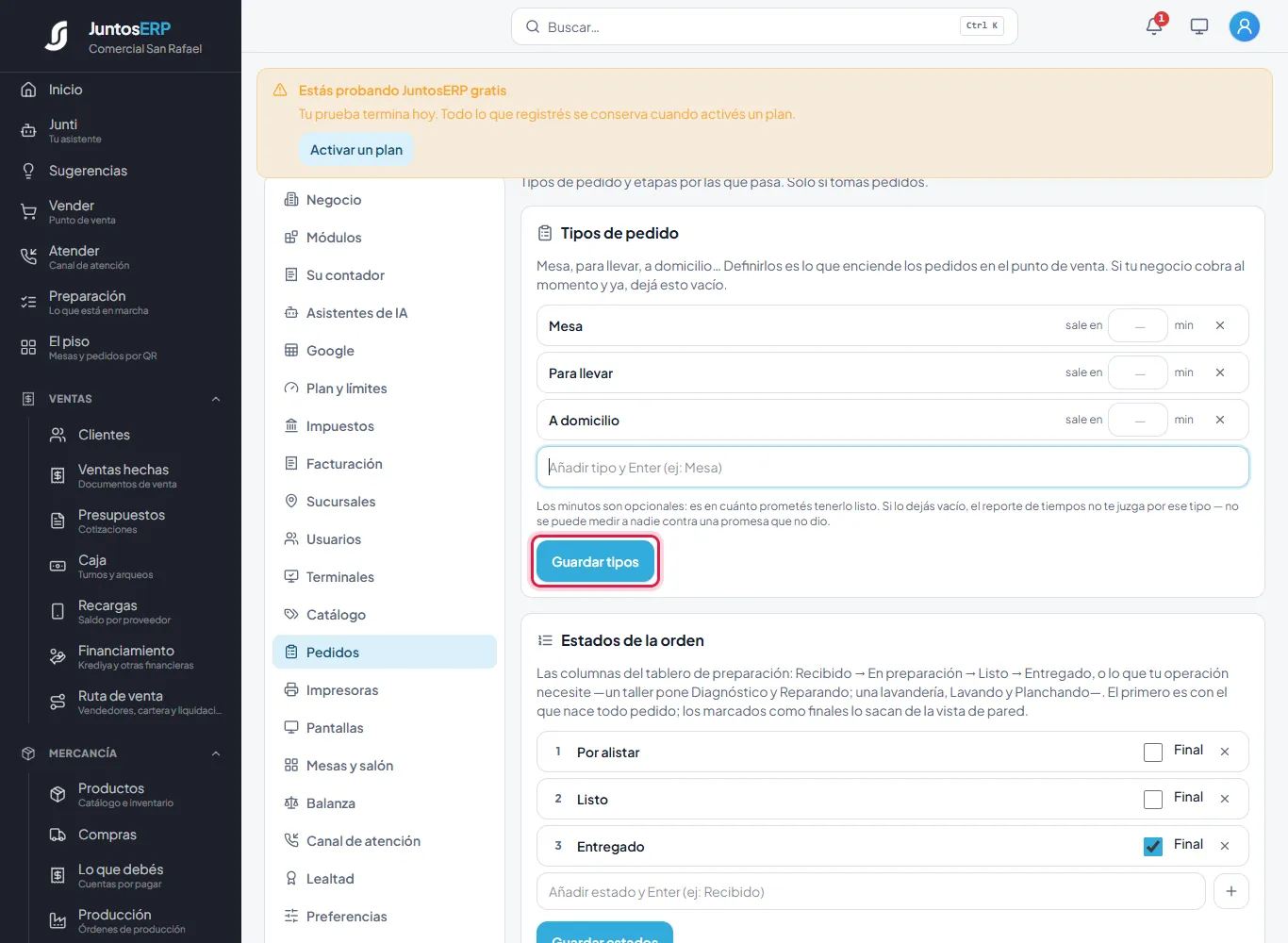Click the Inicio home icon

[x=28, y=90]
